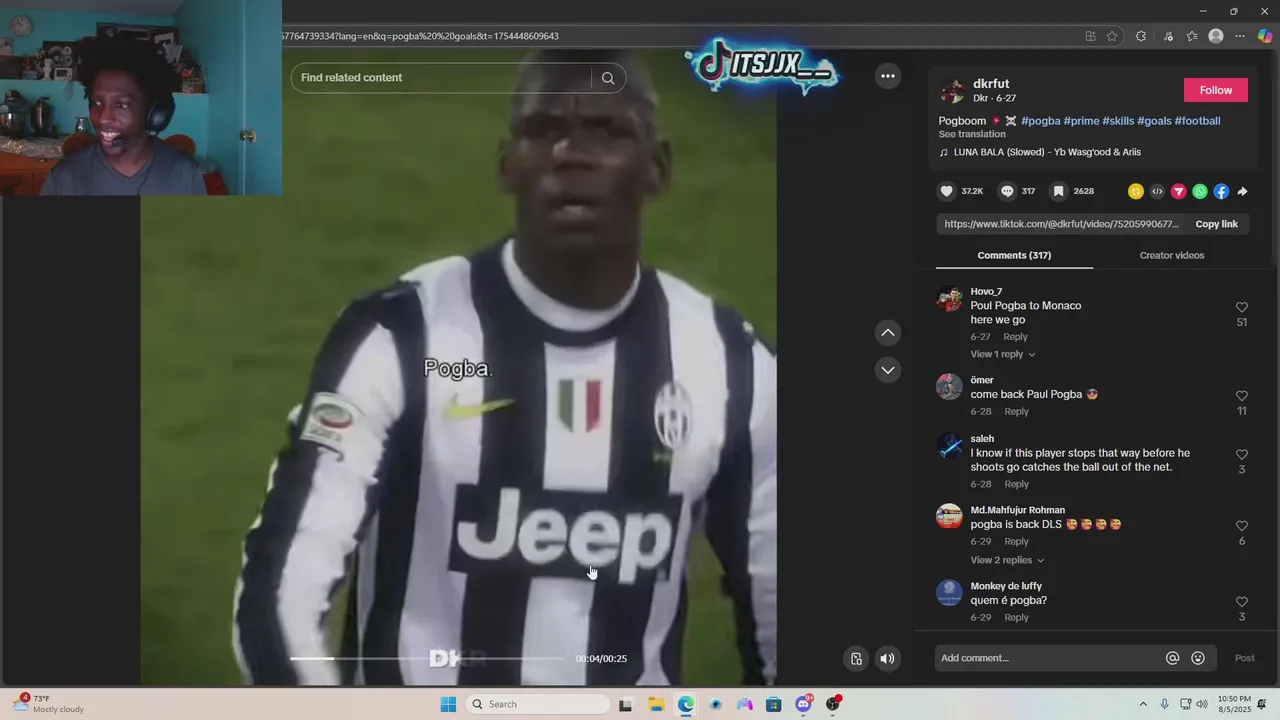
Task: Go to the previous video
Action: [888, 332]
